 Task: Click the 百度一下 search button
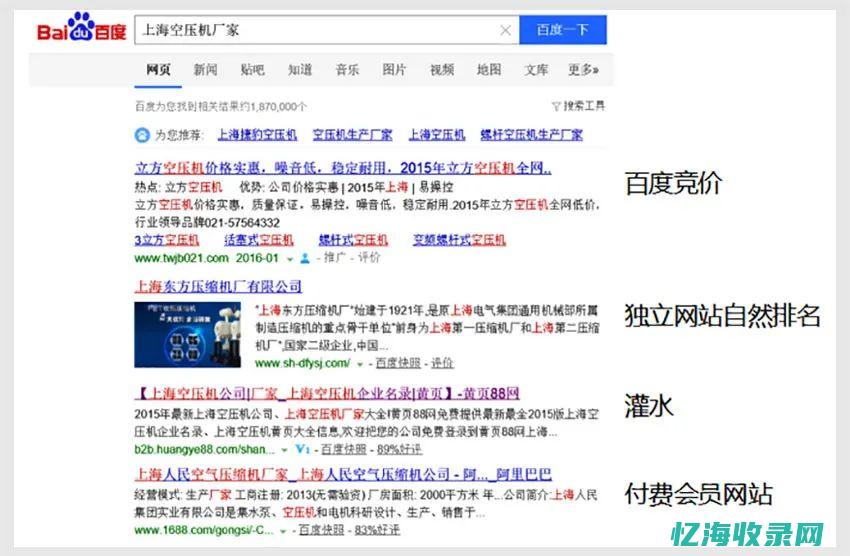click(x=563, y=30)
